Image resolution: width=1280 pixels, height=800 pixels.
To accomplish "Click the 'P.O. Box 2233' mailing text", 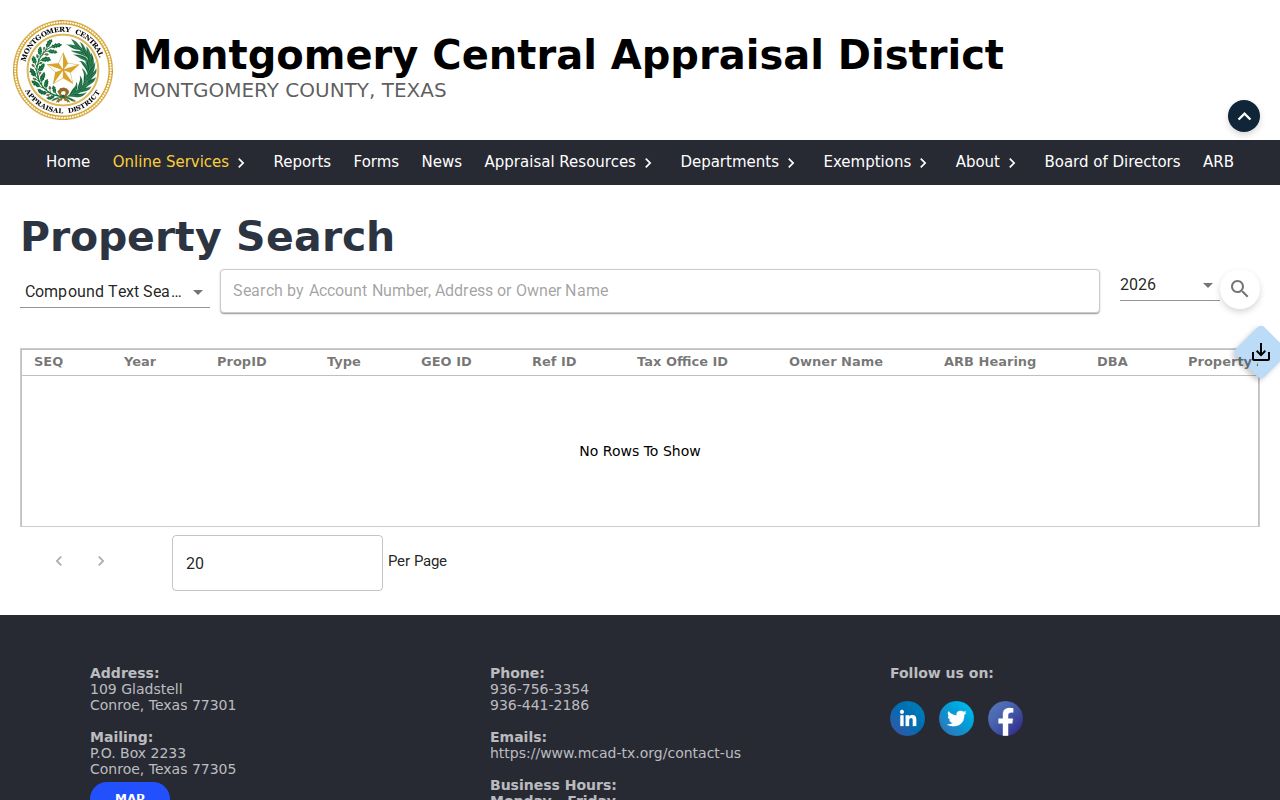I will tap(138, 753).
